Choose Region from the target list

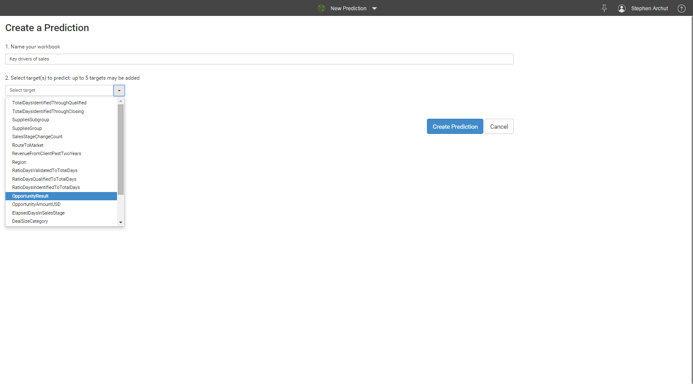pos(61,162)
